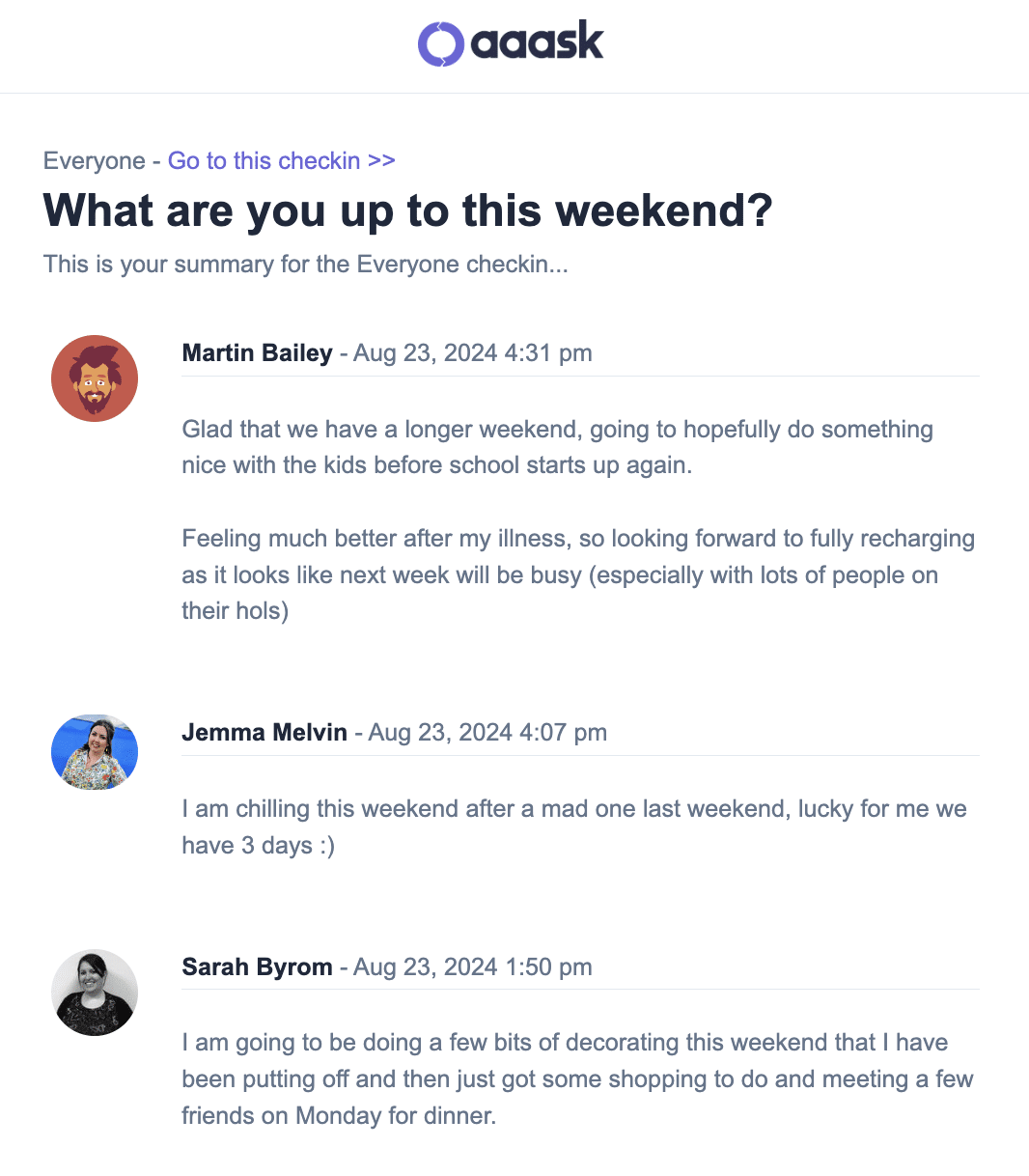Click the 'What are you up to this weekend?' heading
Screen dimensions: 1029x1176
coord(408,210)
